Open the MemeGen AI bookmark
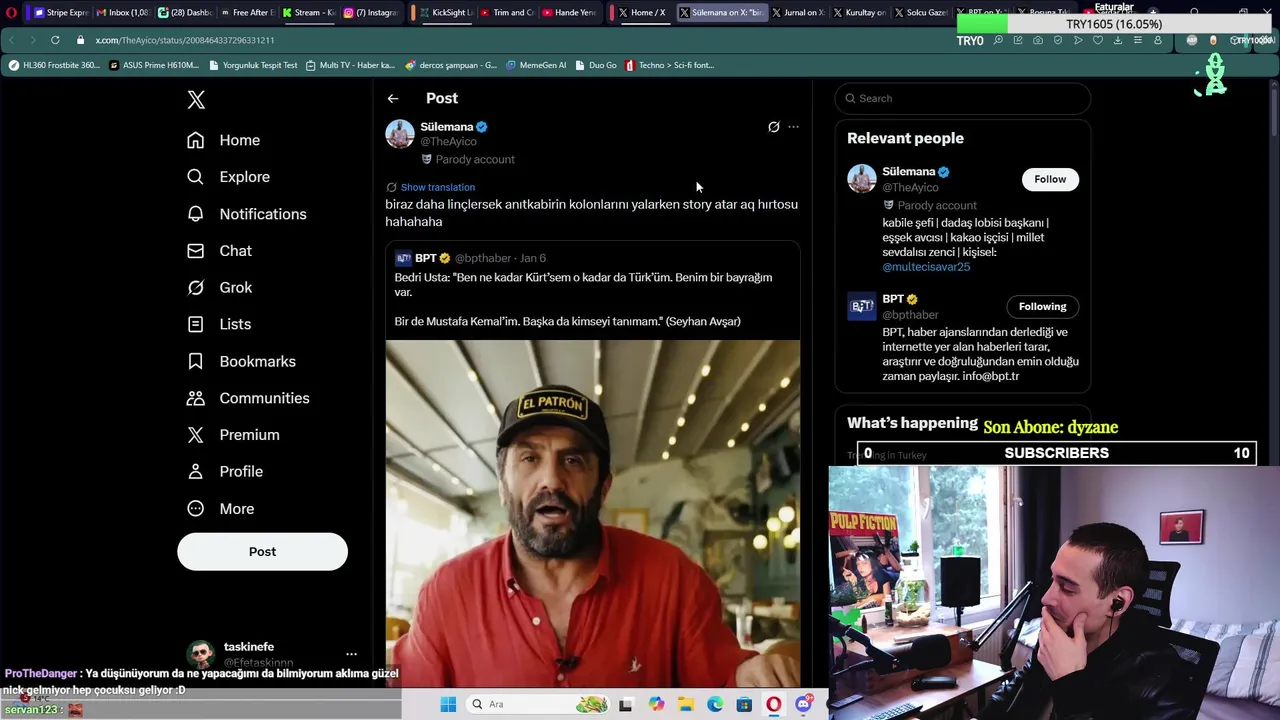1280x720 pixels. [x=535, y=65]
